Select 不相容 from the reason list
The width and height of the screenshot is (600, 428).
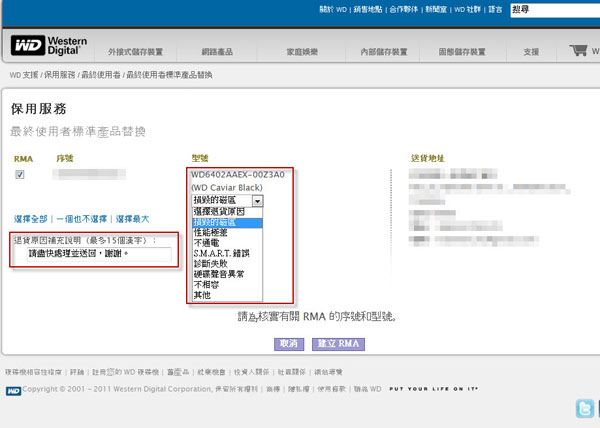pos(206,285)
